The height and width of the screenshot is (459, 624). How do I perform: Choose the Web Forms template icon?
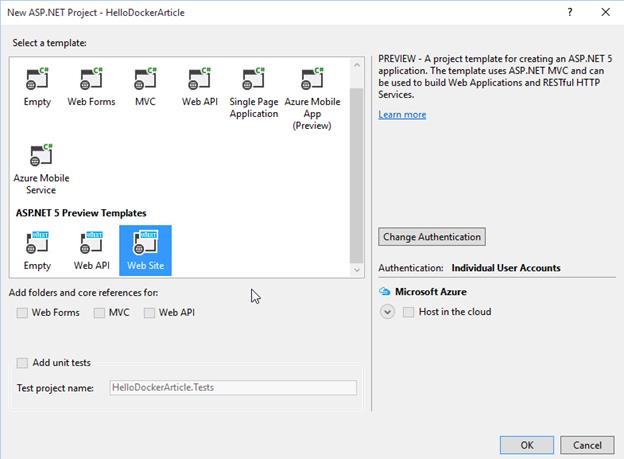pos(91,78)
